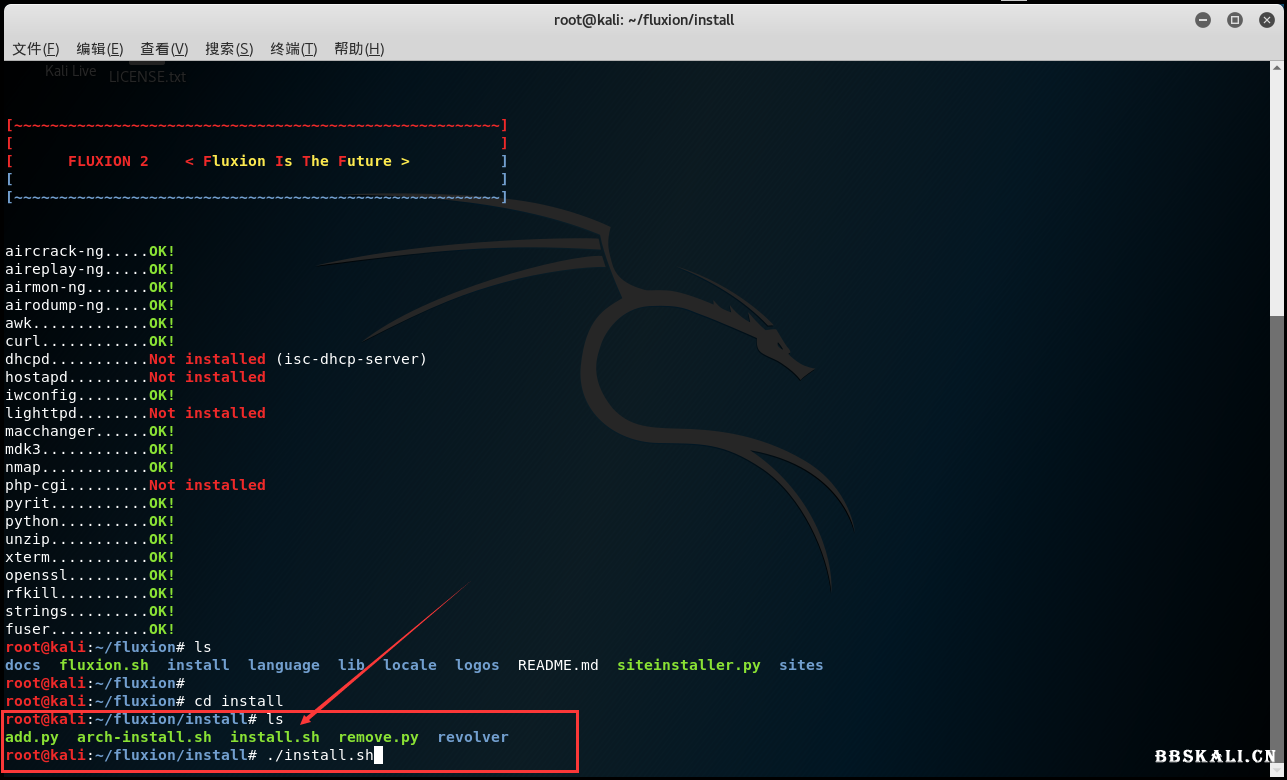1287x780 pixels.
Task: Click the 'aircrack-ng' status line
Action: 90,251
